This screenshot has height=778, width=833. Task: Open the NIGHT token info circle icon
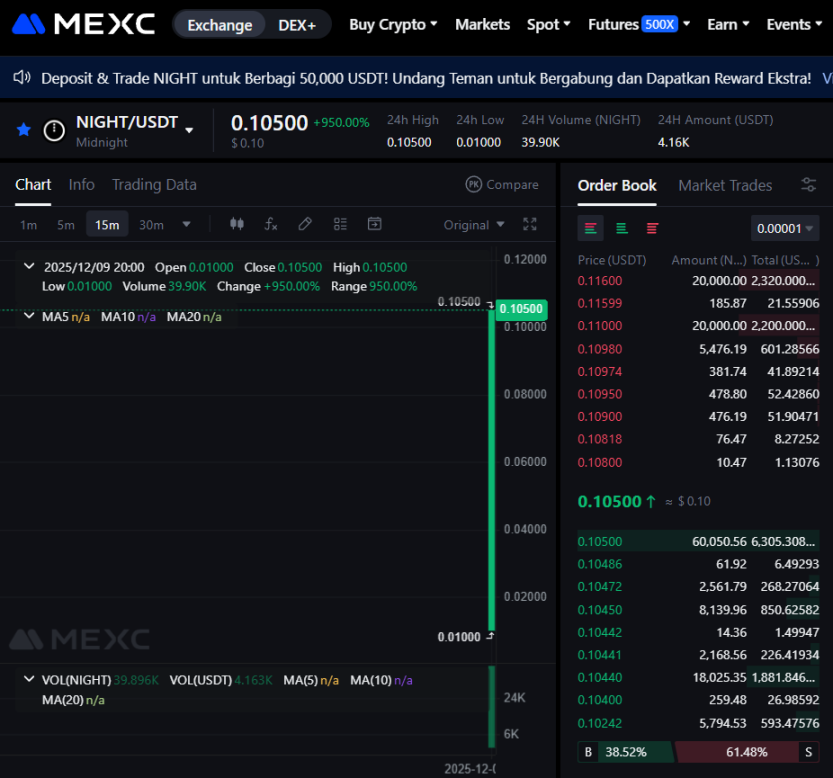[54, 130]
